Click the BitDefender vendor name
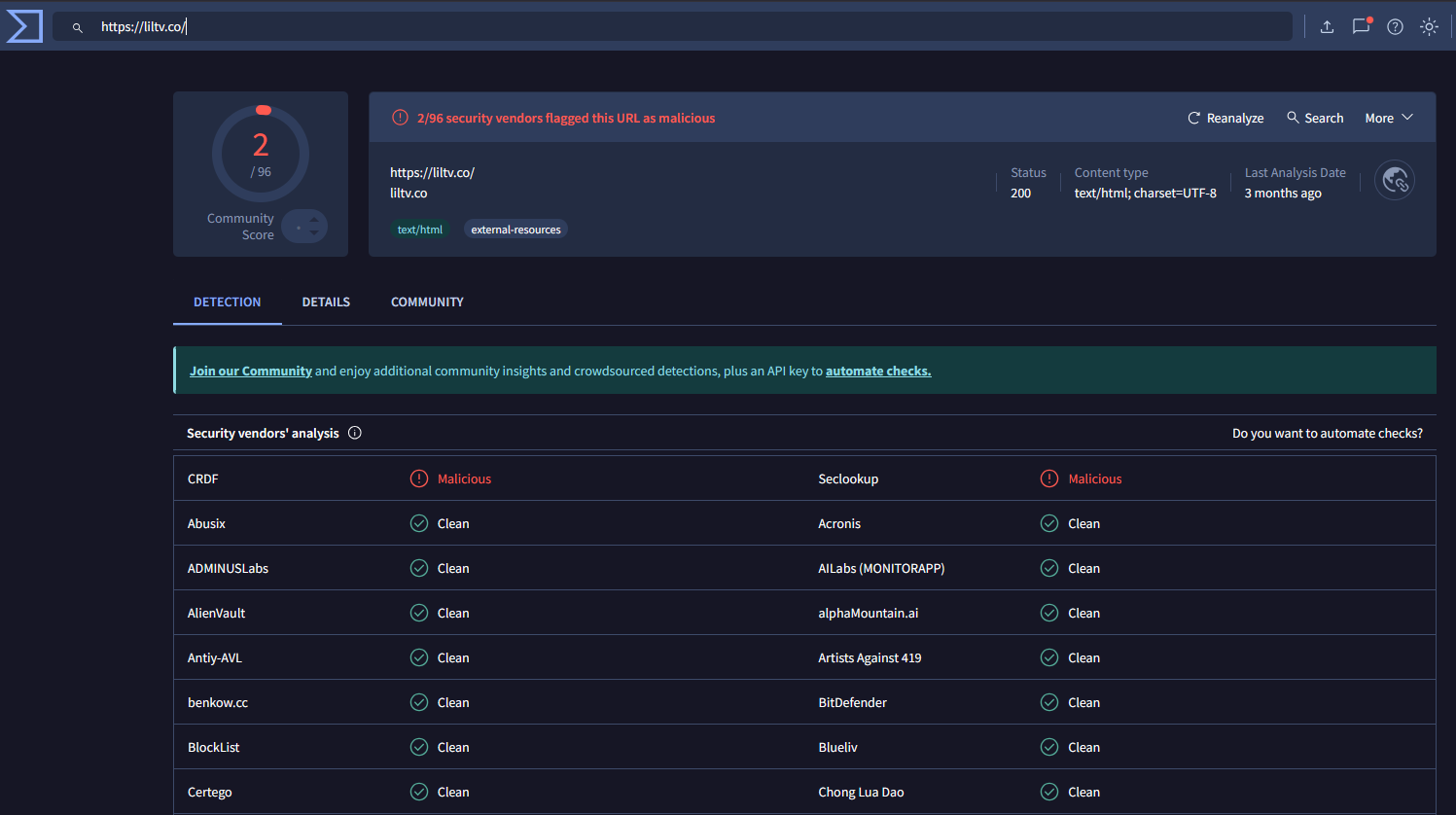The image size is (1456, 815). (852, 702)
